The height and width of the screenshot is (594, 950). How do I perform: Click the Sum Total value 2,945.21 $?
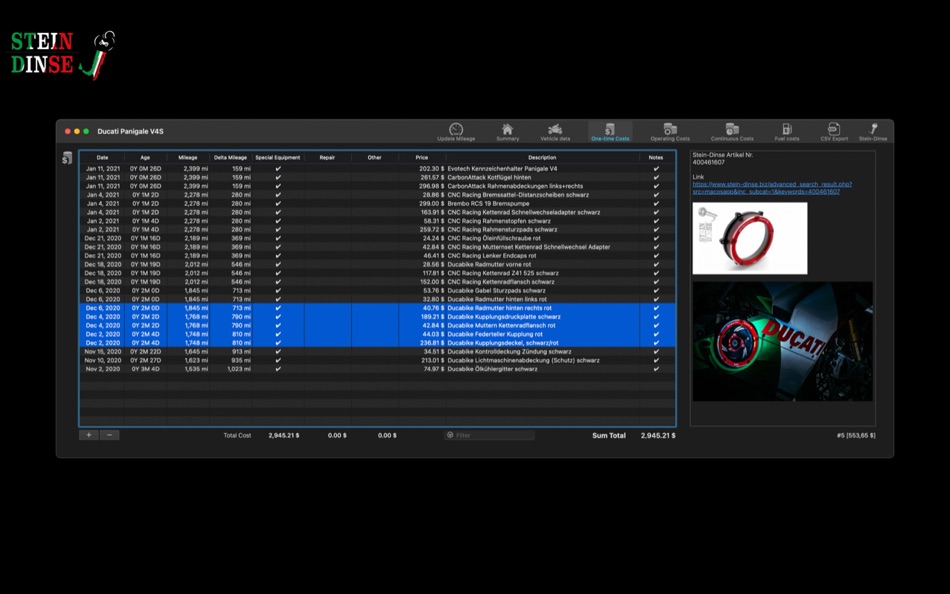[658, 435]
